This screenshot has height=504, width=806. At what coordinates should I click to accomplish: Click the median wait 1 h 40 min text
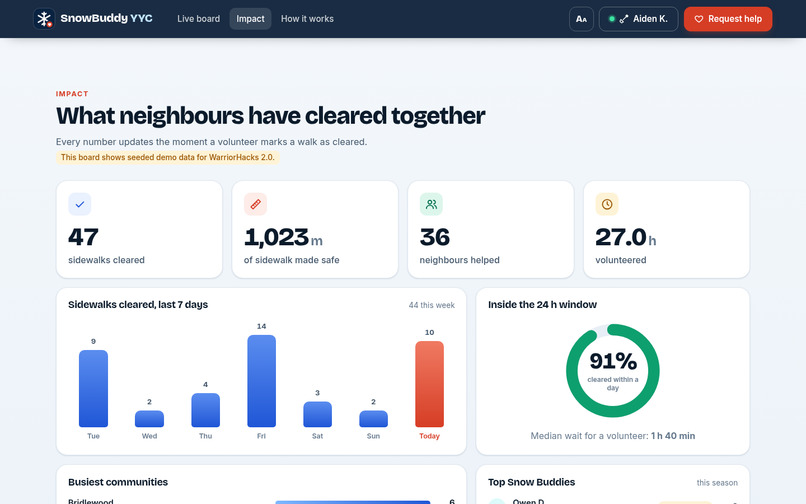click(613, 436)
